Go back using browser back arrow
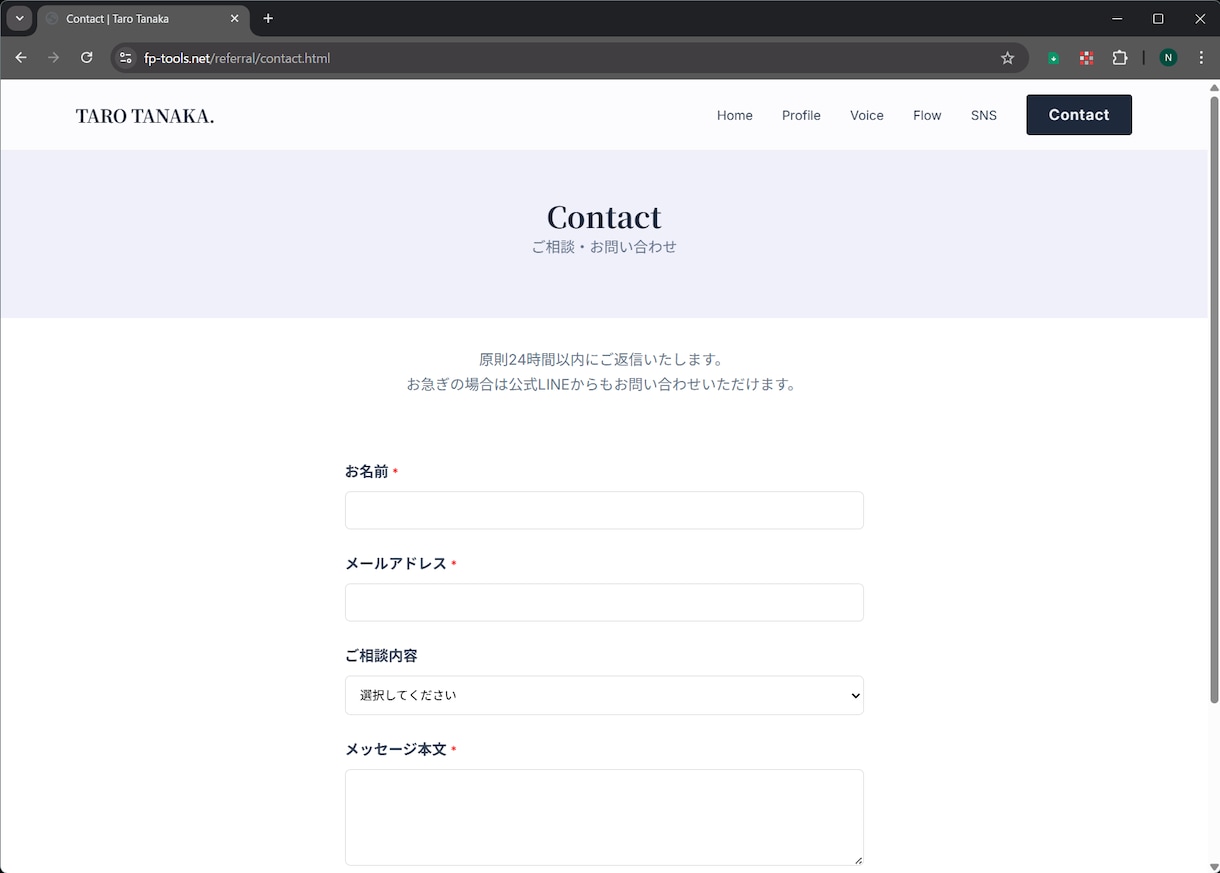The image size is (1220, 873). tap(21, 58)
